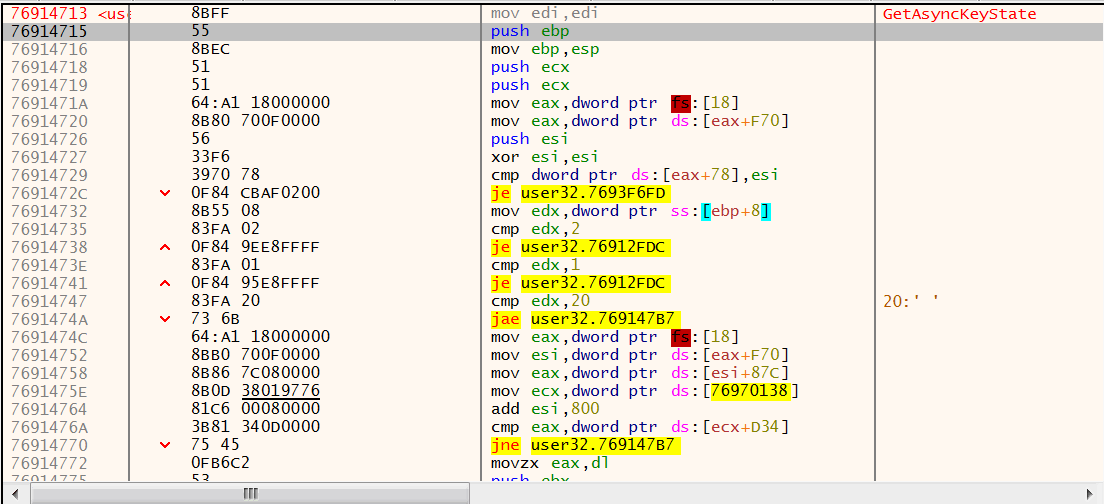Click the 20:' ' comment

[x=910, y=301]
